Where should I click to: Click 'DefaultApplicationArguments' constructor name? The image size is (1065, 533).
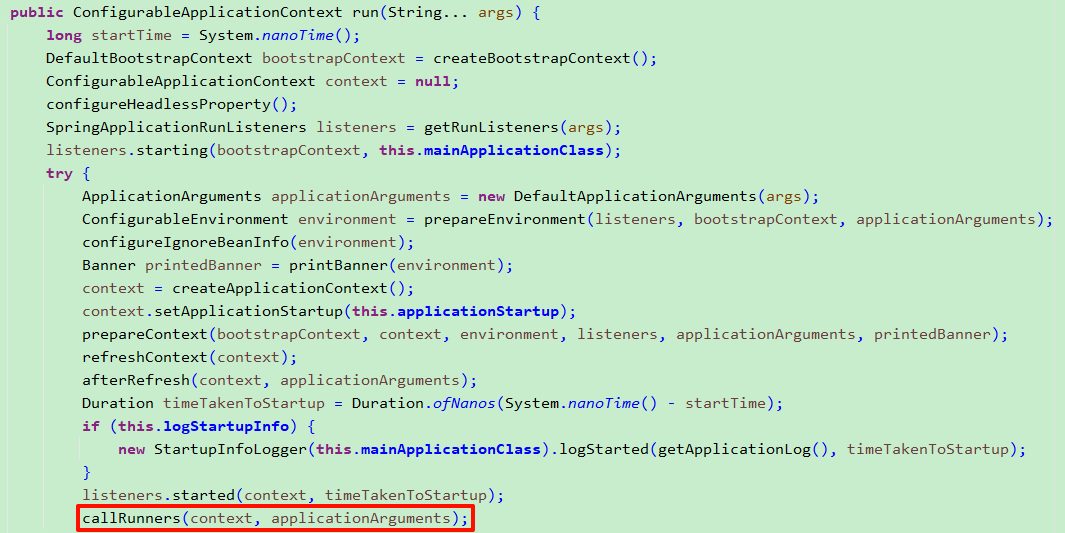point(635,197)
